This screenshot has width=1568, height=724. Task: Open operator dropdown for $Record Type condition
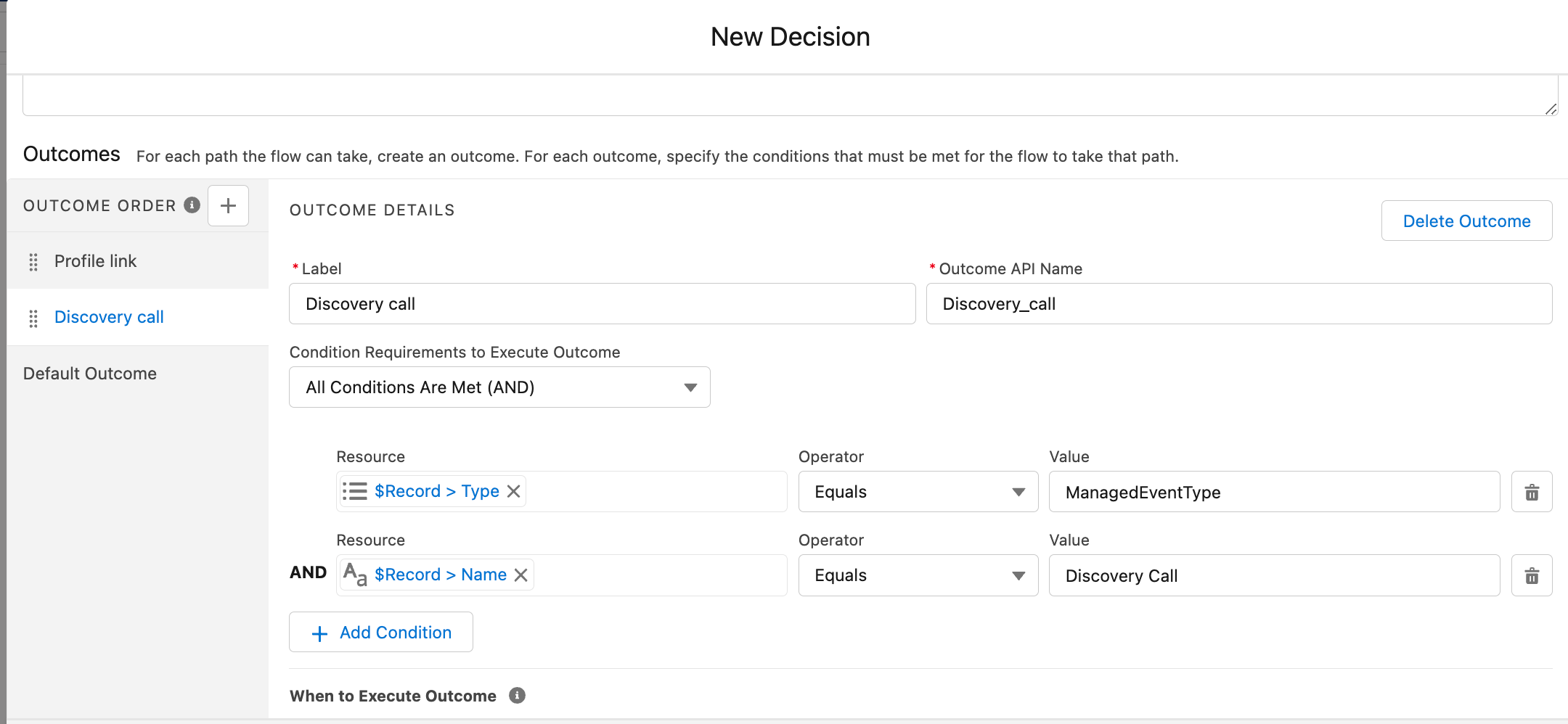918,493
